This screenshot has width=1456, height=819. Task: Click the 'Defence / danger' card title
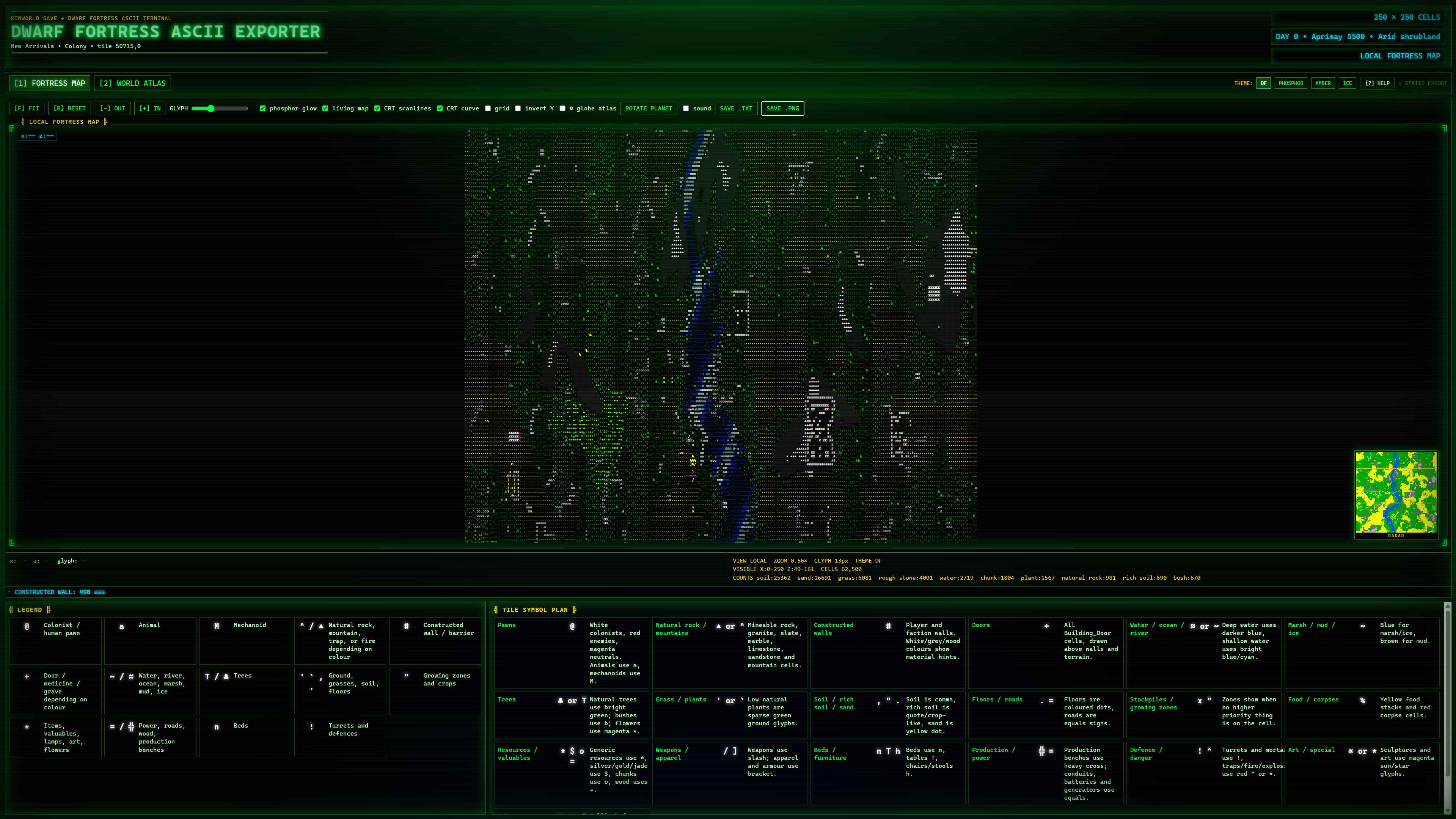click(x=1146, y=753)
